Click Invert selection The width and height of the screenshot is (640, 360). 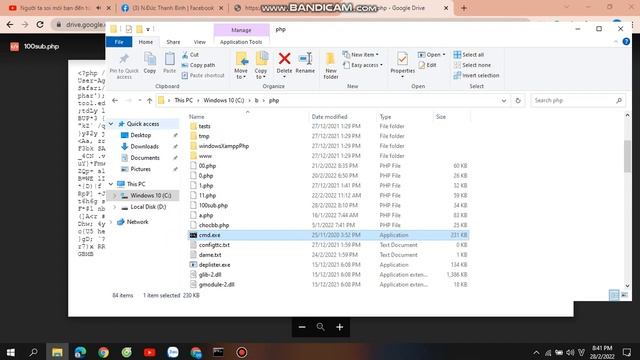476,76
